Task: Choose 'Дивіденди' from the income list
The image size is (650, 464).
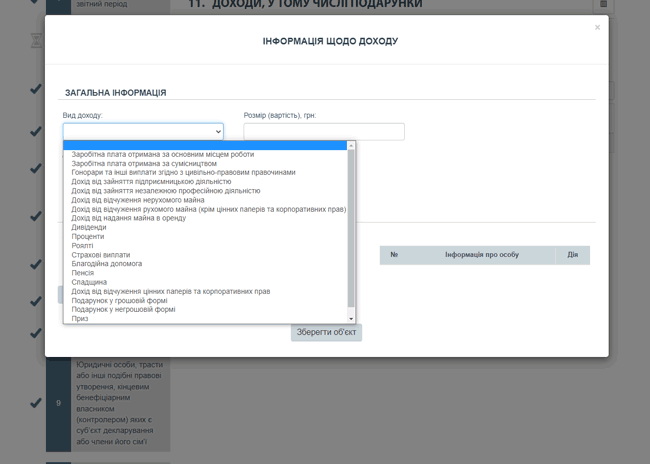Action: click(x=89, y=227)
